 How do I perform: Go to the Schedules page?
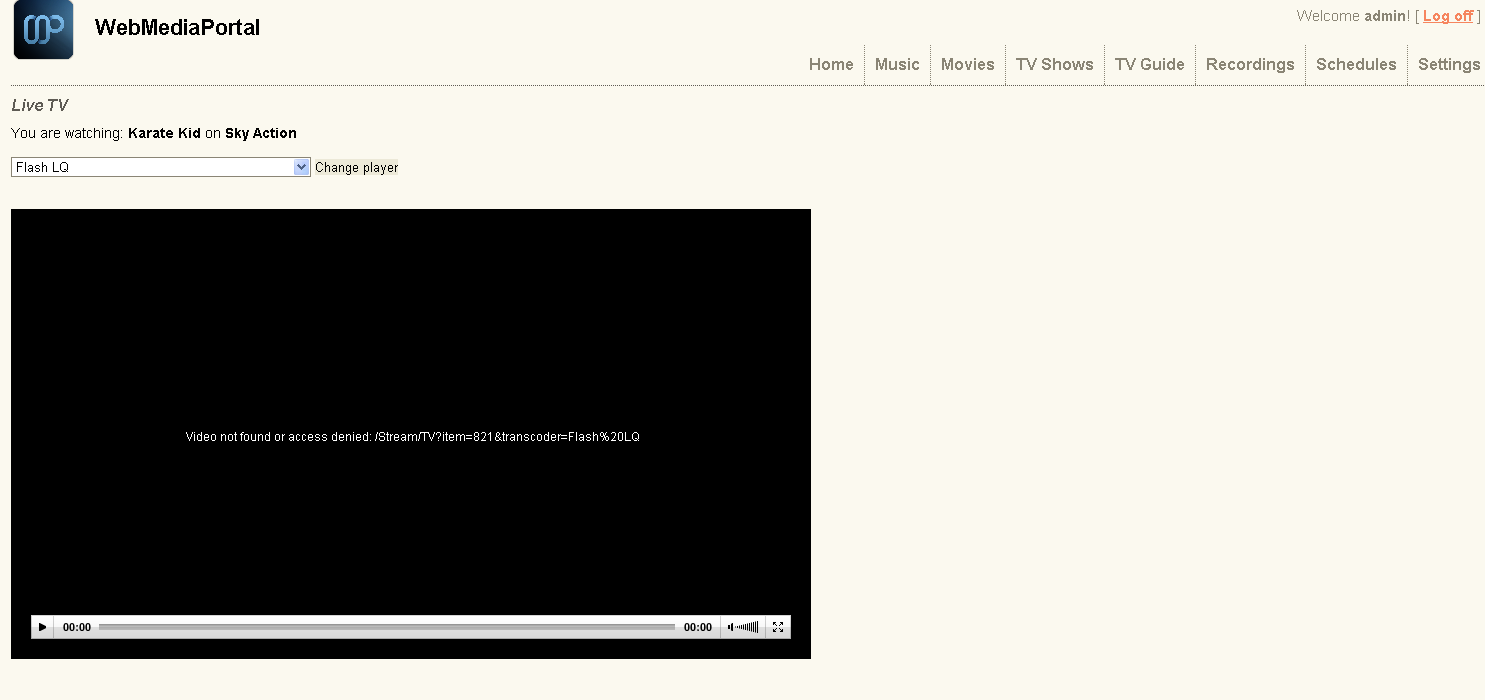pos(1355,64)
